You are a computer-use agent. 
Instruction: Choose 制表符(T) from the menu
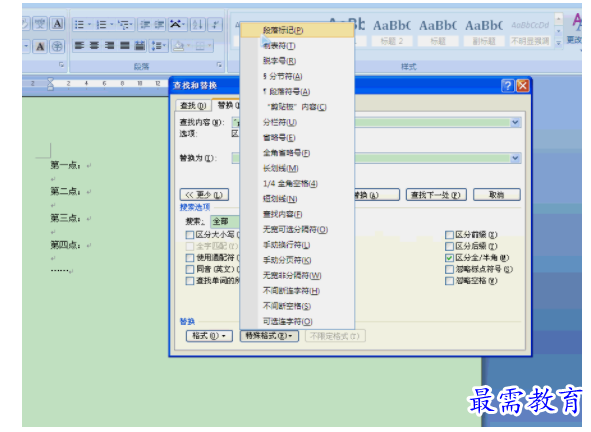pos(297,46)
